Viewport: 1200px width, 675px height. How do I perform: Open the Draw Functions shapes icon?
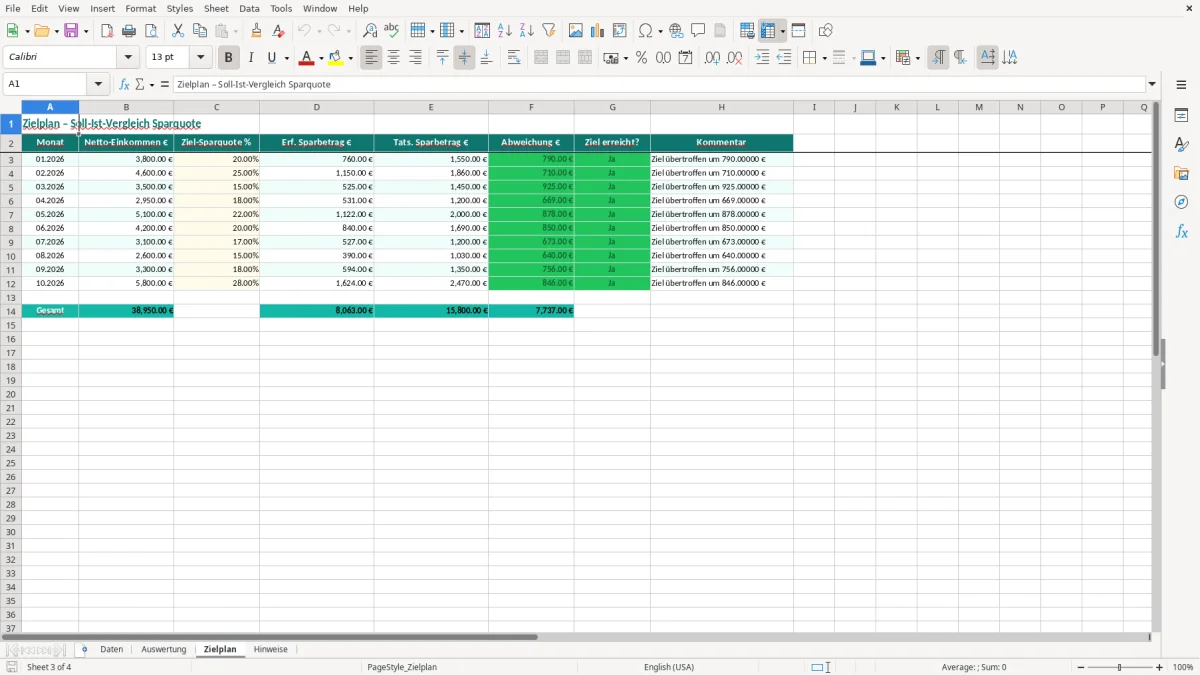[825, 31]
